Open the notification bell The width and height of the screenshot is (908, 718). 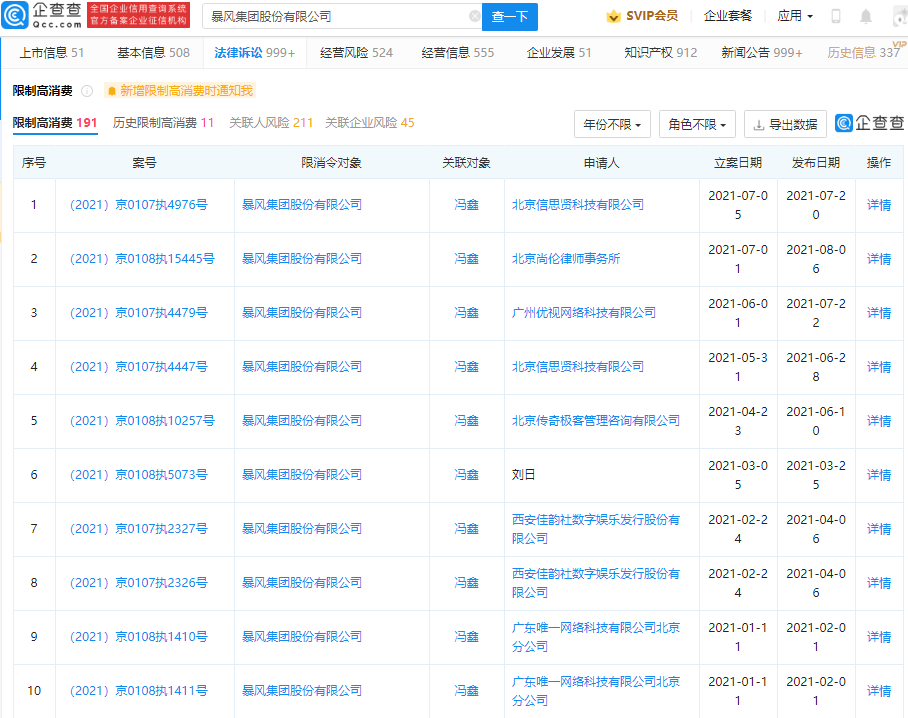pyautogui.click(x=865, y=17)
